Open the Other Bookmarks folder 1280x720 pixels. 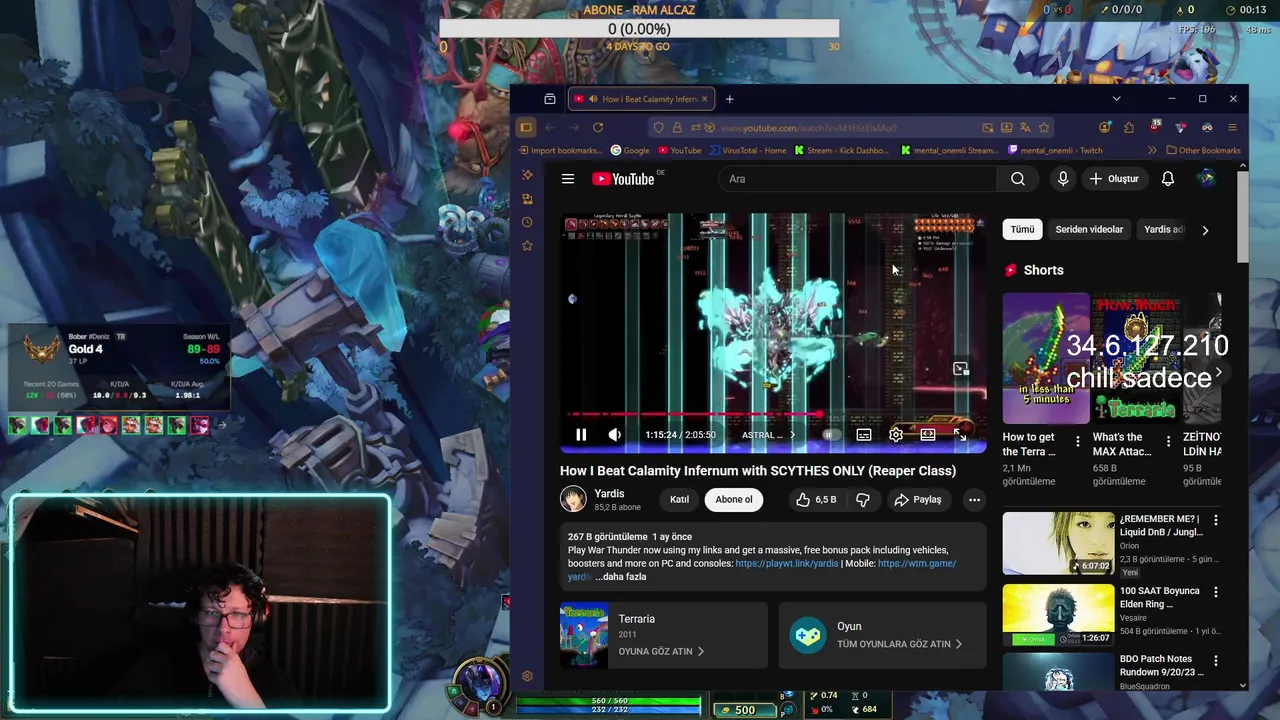1202,151
